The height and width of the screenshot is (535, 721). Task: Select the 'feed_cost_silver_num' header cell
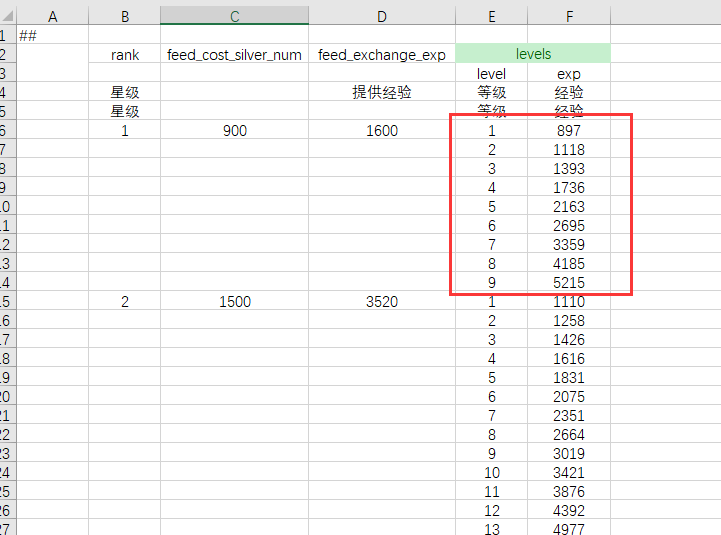click(234, 55)
